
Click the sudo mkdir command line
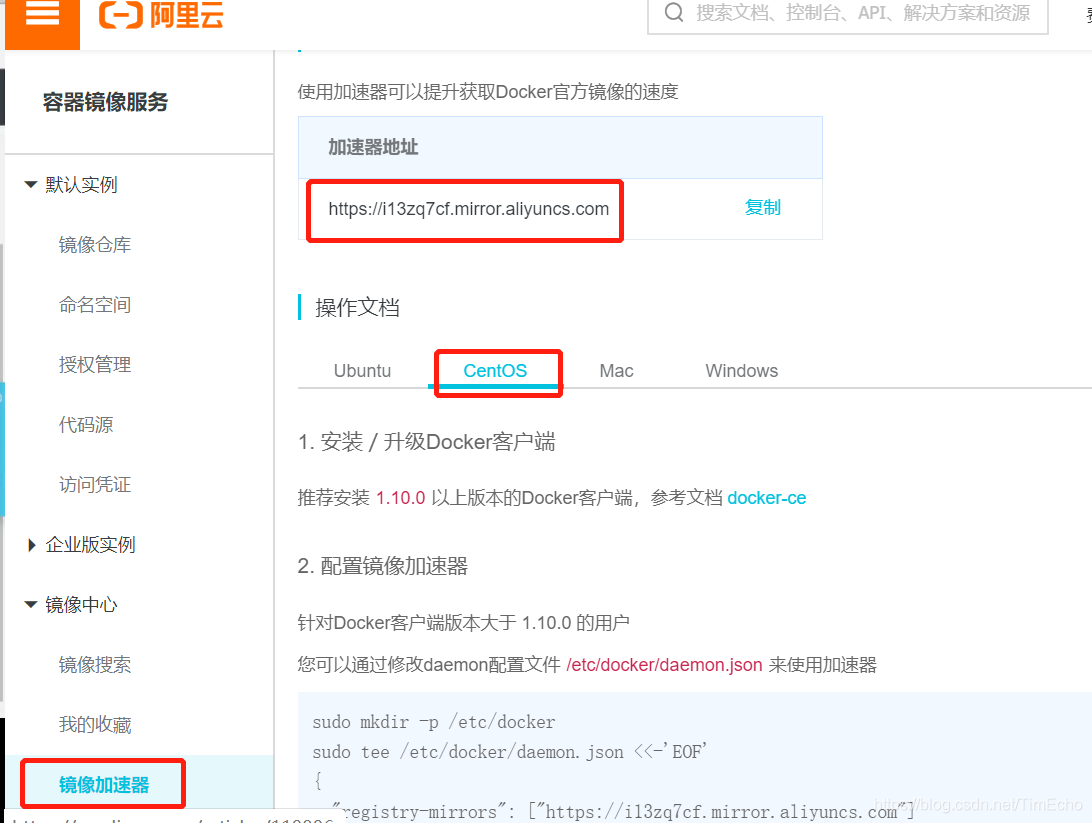pyautogui.click(x=434, y=722)
